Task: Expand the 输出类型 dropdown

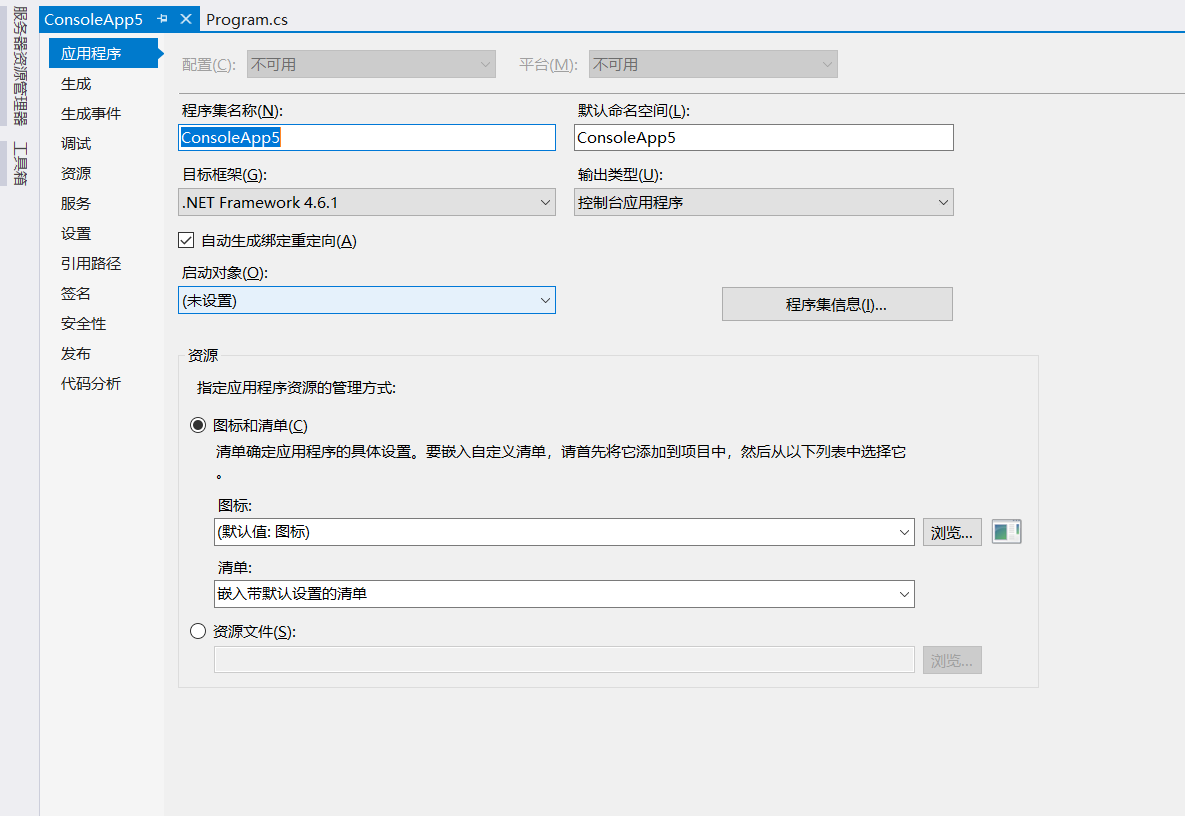Action: coord(764,202)
